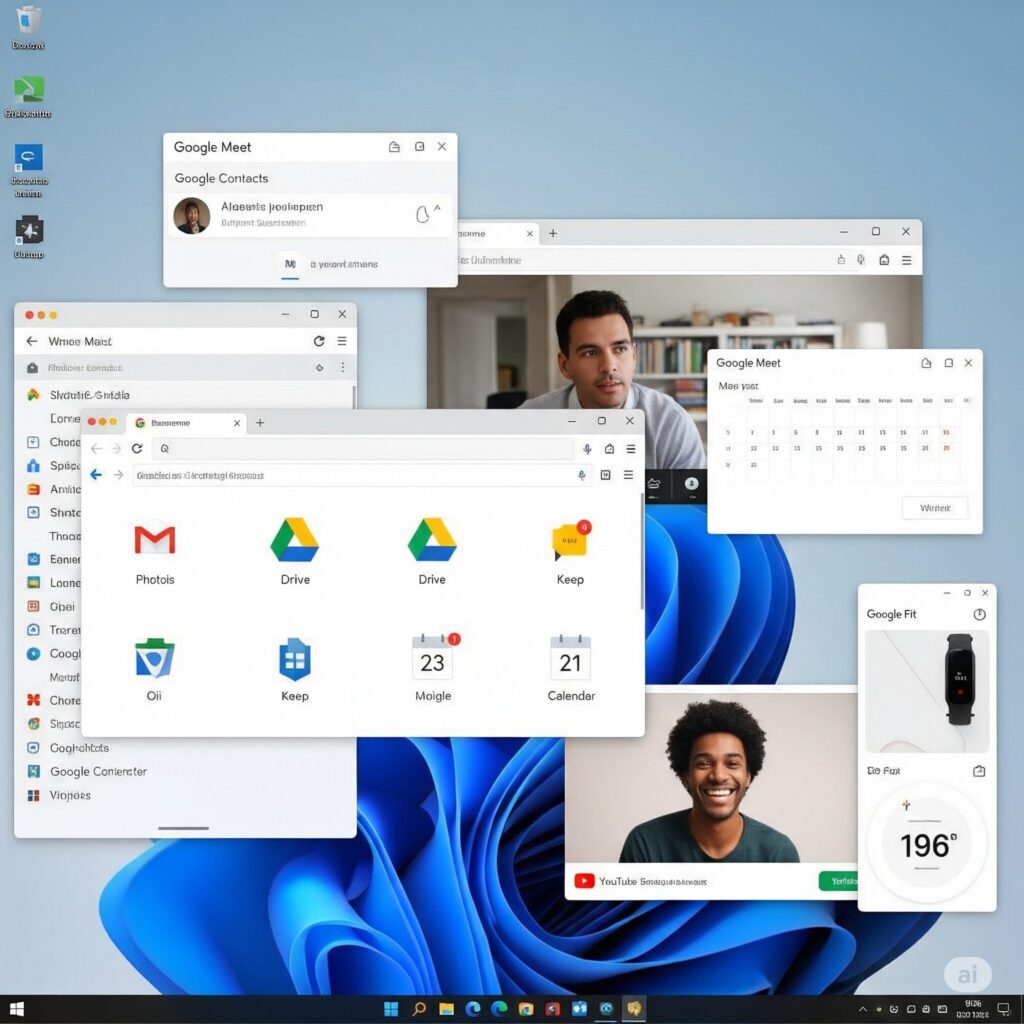Viewport: 1024px width, 1024px height.
Task: Open the clock icon in Google Fit
Action: click(979, 615)
